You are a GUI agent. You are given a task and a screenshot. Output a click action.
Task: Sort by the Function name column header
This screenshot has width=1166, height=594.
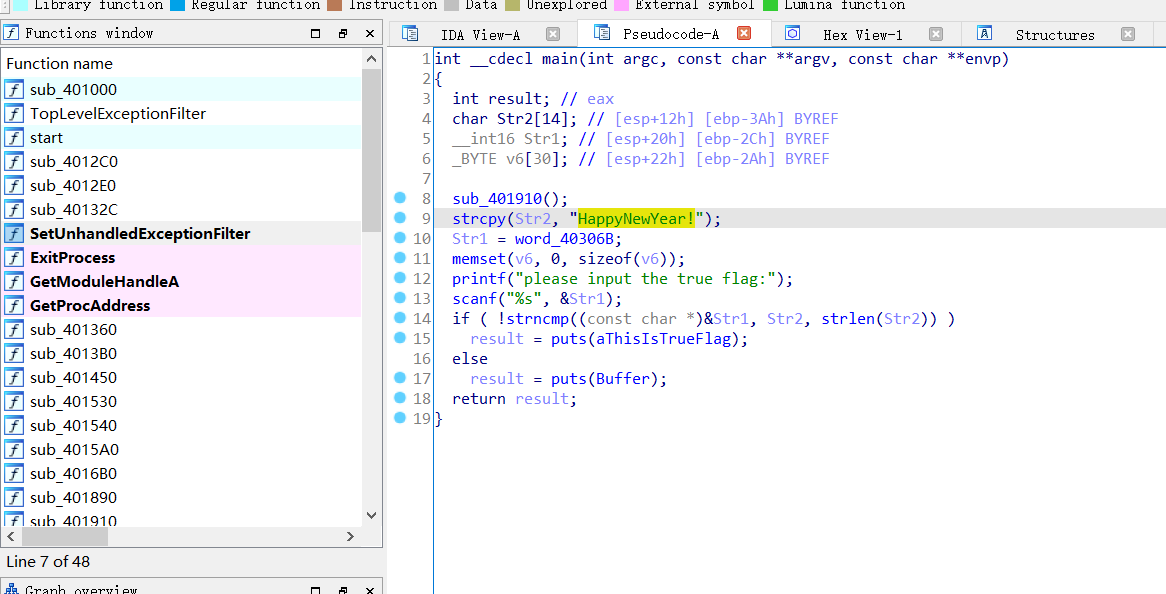click(60, 64)
